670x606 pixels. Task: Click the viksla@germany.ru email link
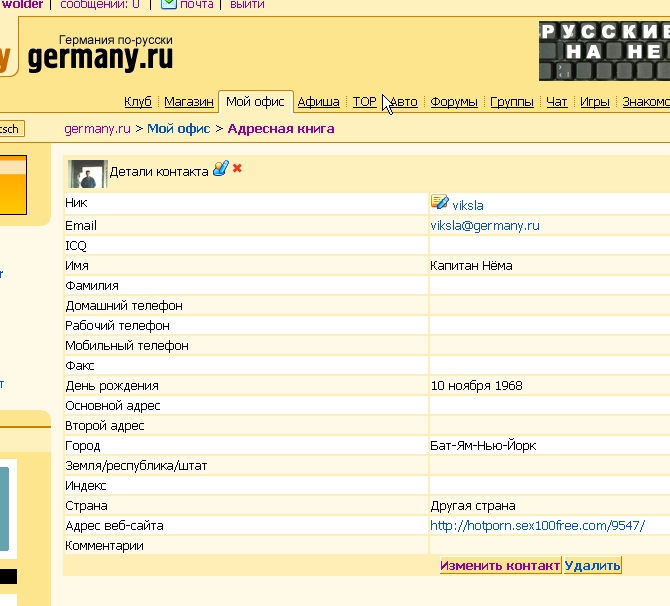coord(485,226)
